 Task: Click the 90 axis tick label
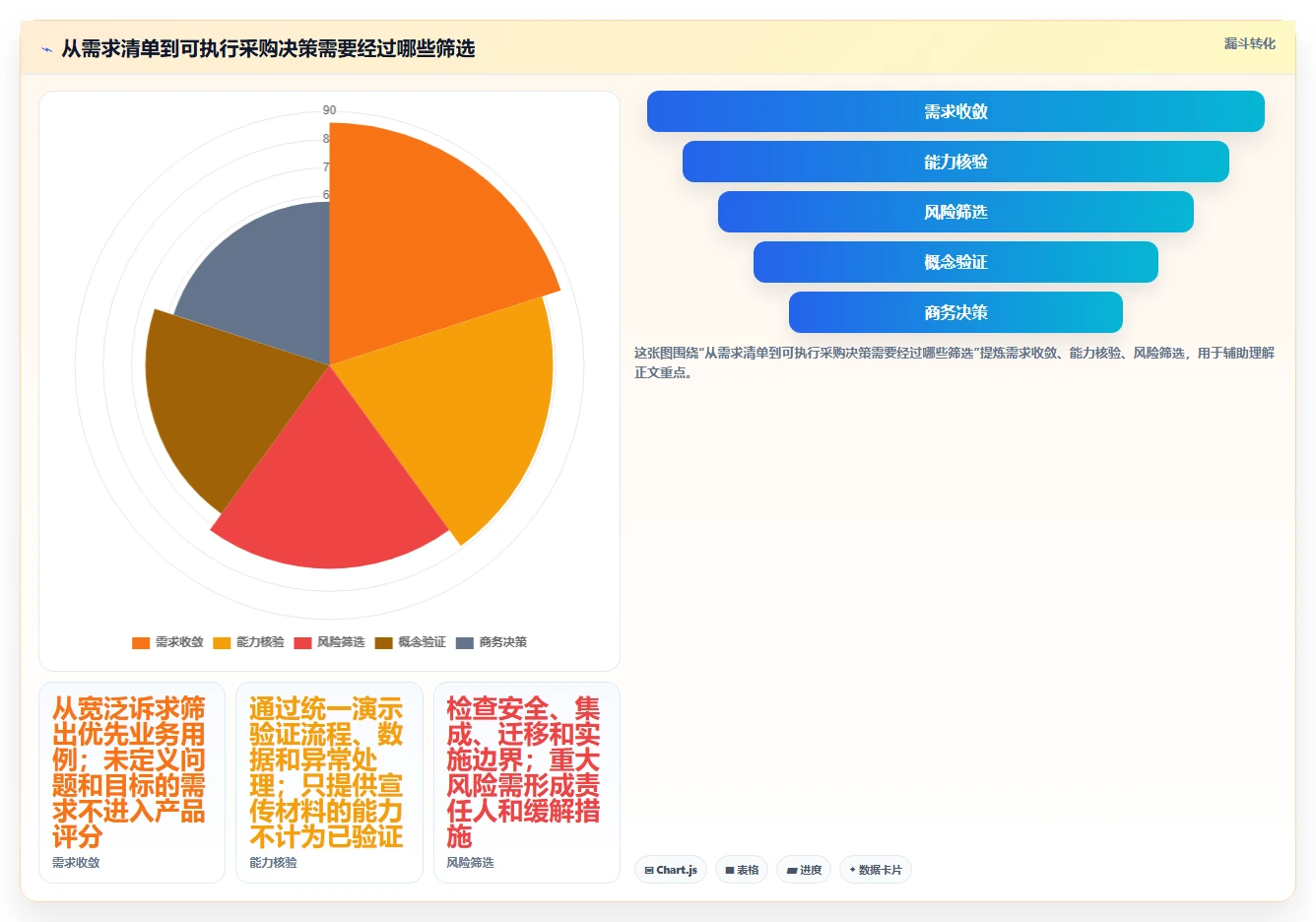[x=329, y=110]
